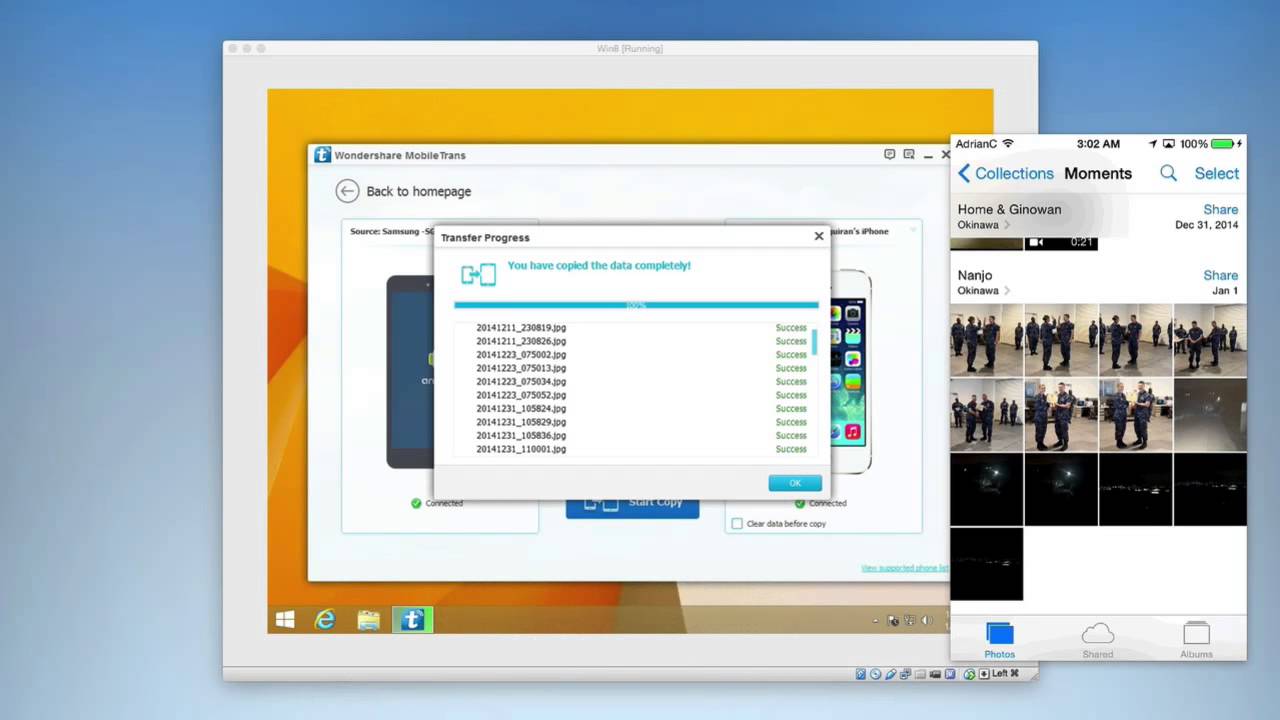Open the MobileTrans feedback chat icon
Viewport: 1280px width, 720px height.
889,155
